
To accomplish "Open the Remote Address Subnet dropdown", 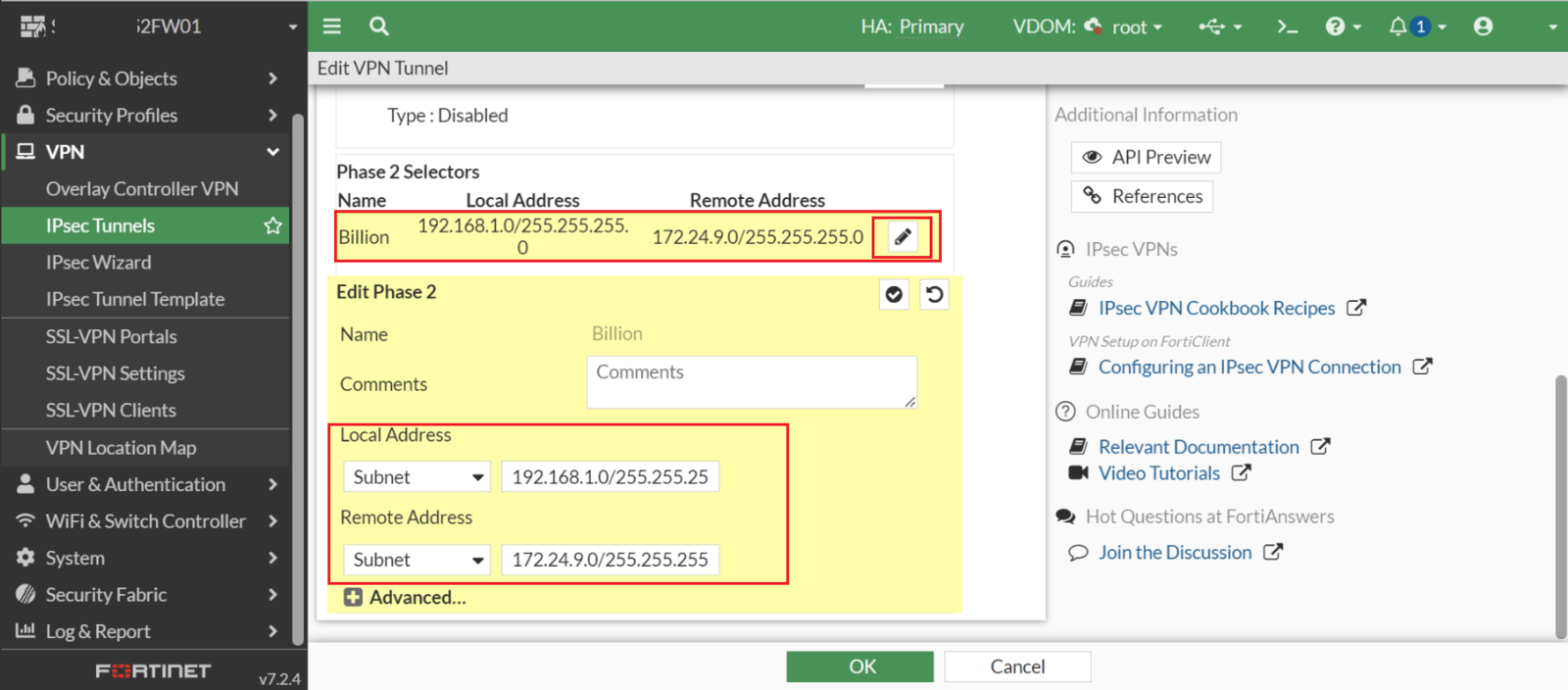I will click(x=417, y=560).
